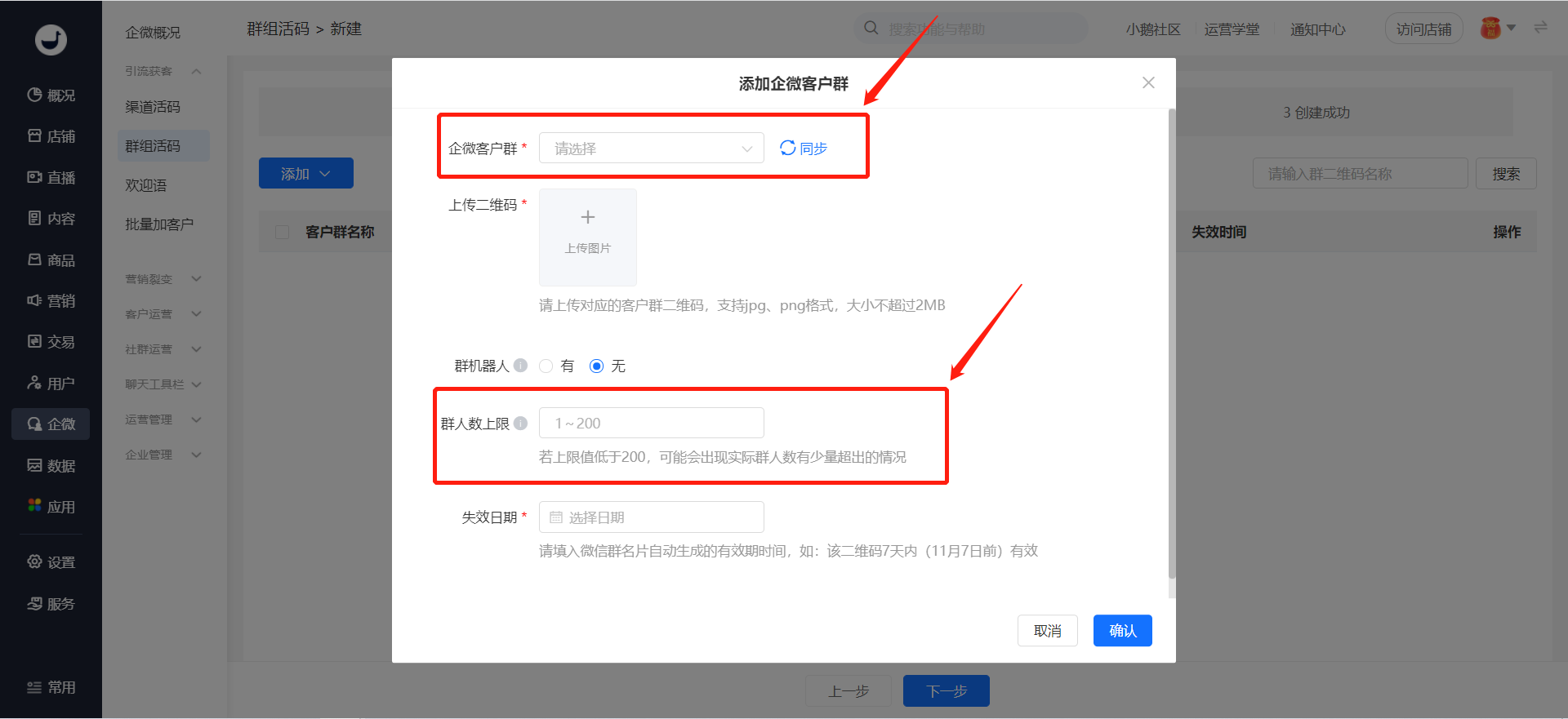The image size is (1568, 719).
Task: Click the 搜索 button behind dialog
Action: point(1506,173)
